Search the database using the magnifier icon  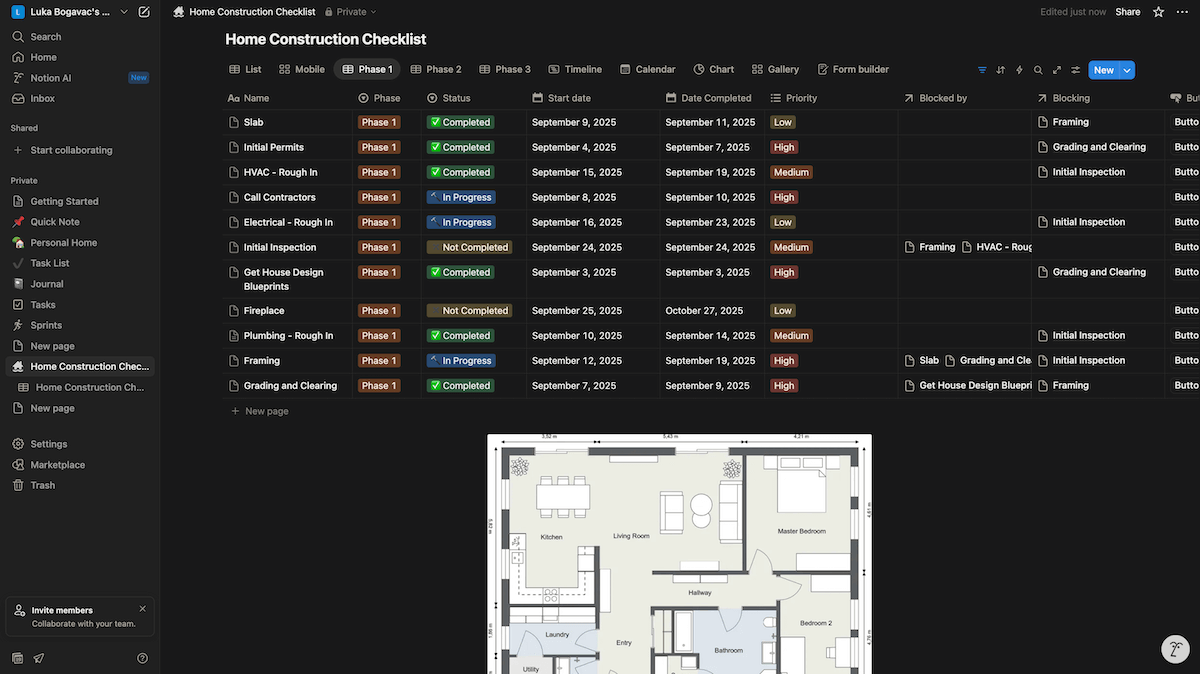pyautogui.click(x=1038, y=69)
